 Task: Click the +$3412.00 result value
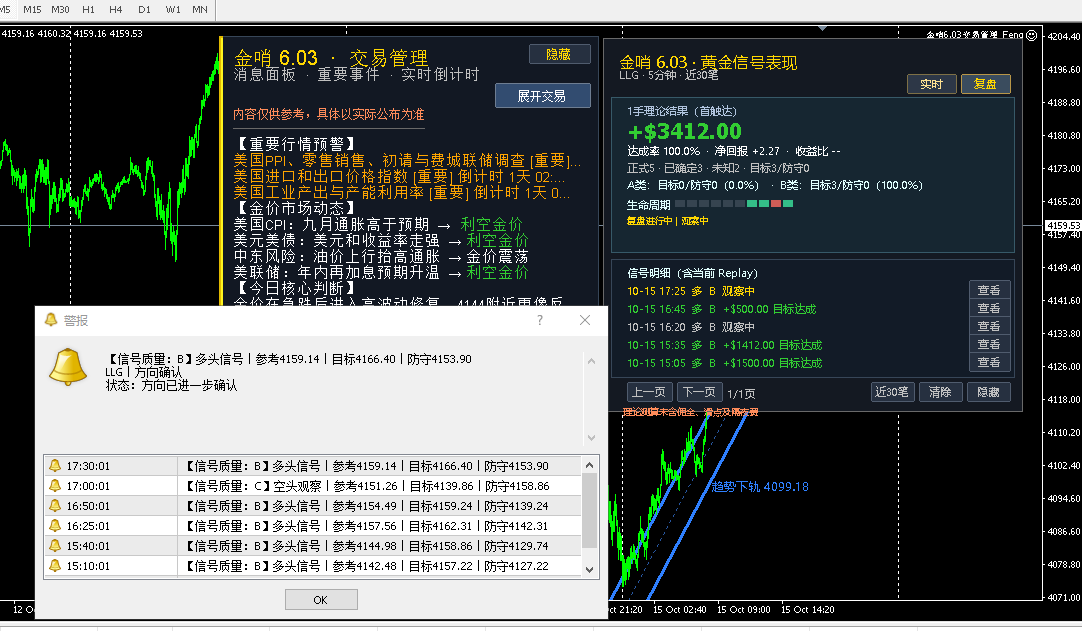point(685,131)
